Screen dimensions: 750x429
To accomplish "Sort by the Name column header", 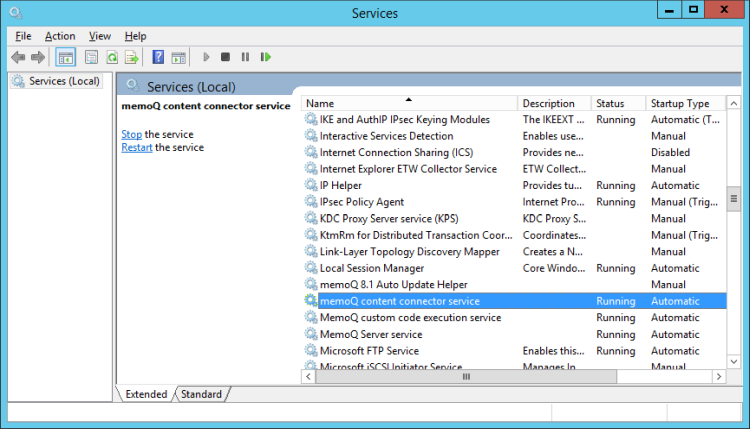I will pos(409,103).
